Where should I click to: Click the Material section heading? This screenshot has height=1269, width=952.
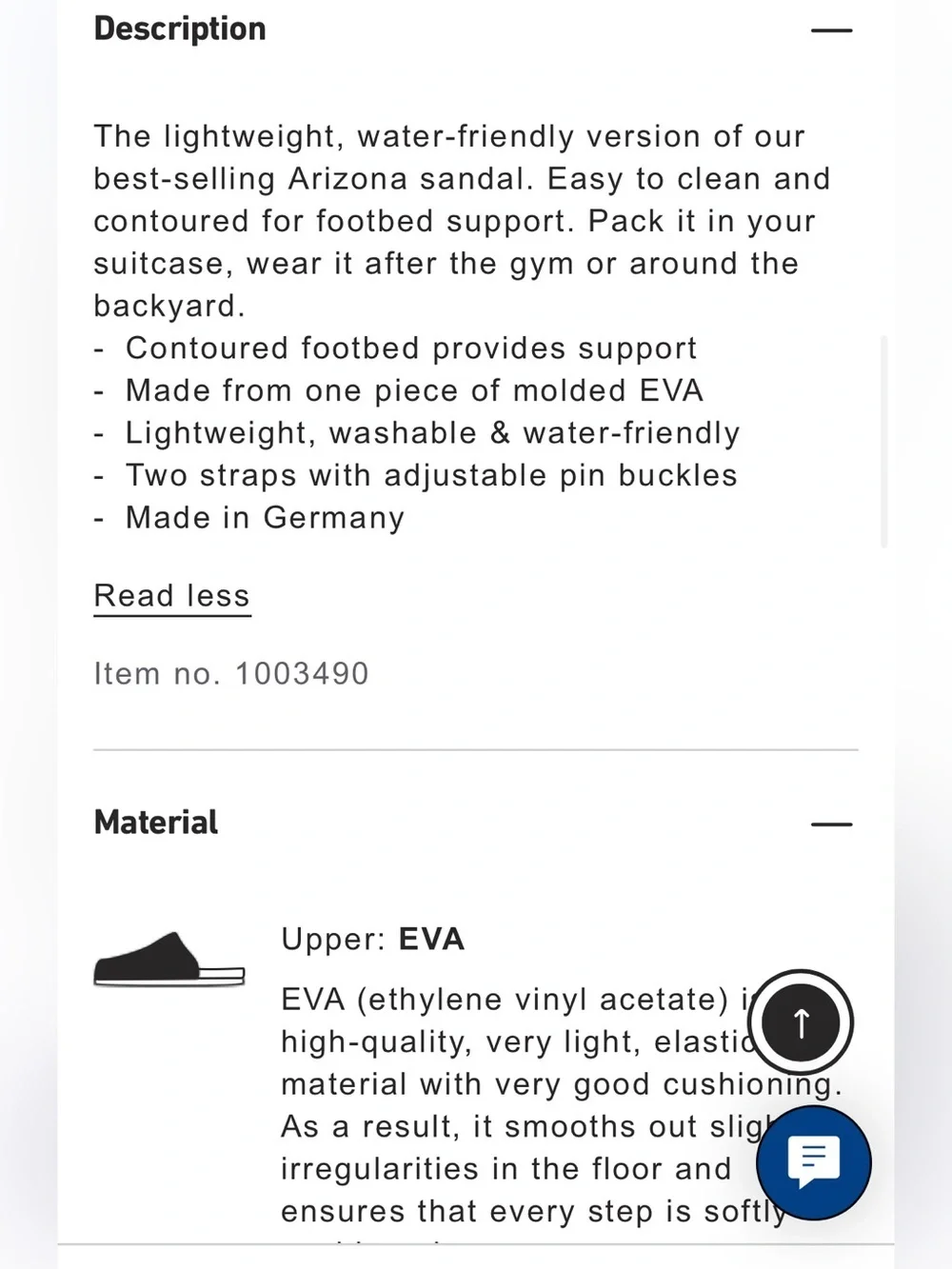point(156,823)
